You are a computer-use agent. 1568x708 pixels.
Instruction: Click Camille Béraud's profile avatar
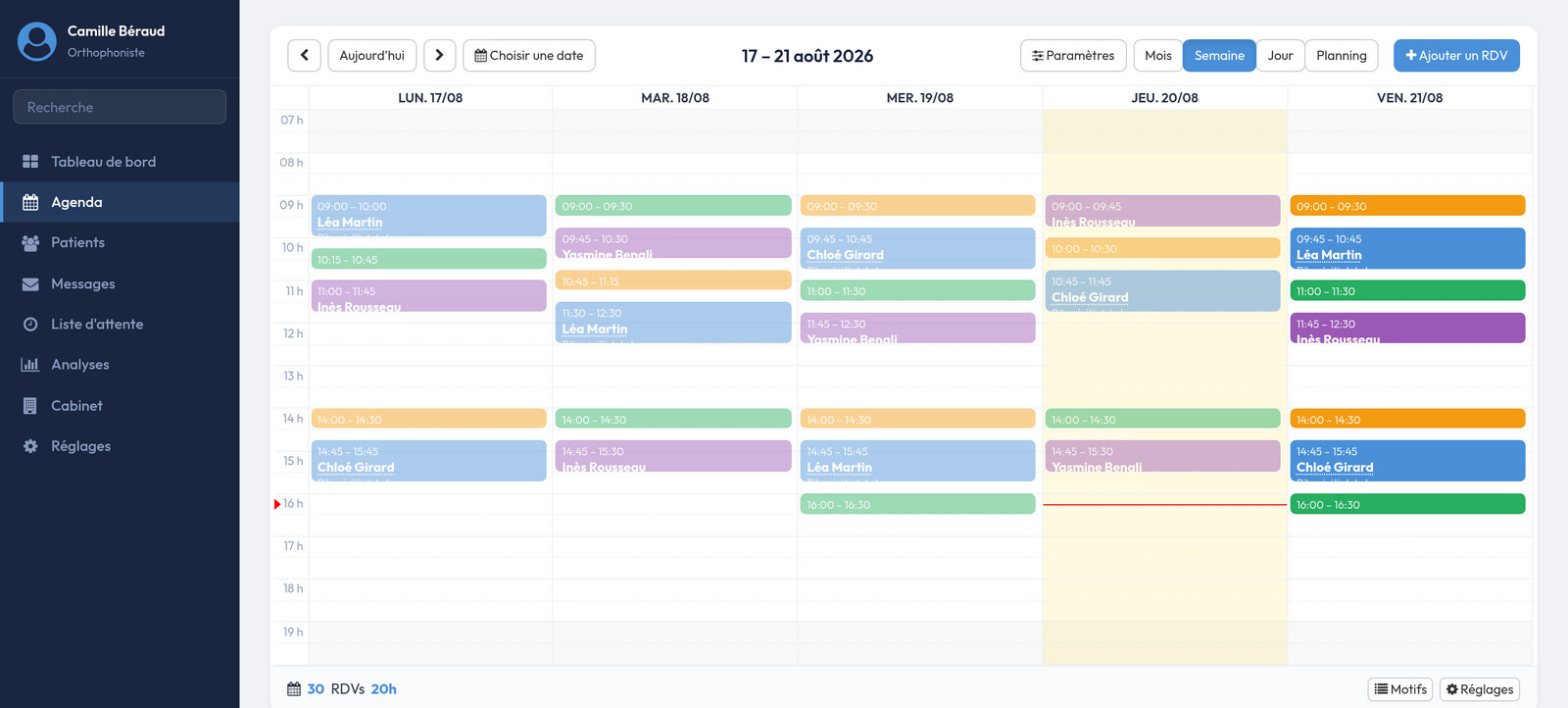pyautogui.click(x=37, y=41)
